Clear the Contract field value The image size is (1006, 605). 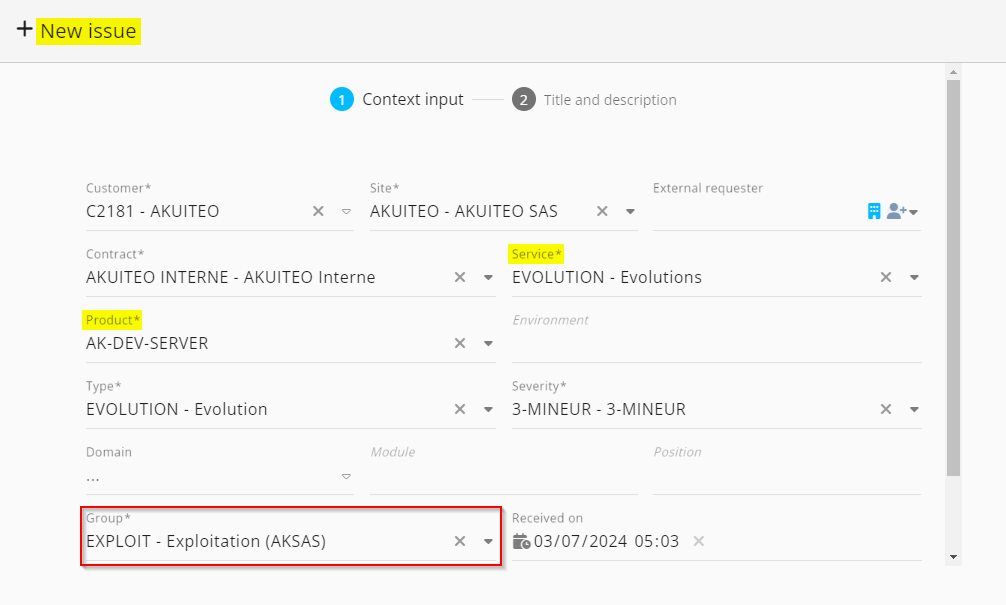(460, 277)
